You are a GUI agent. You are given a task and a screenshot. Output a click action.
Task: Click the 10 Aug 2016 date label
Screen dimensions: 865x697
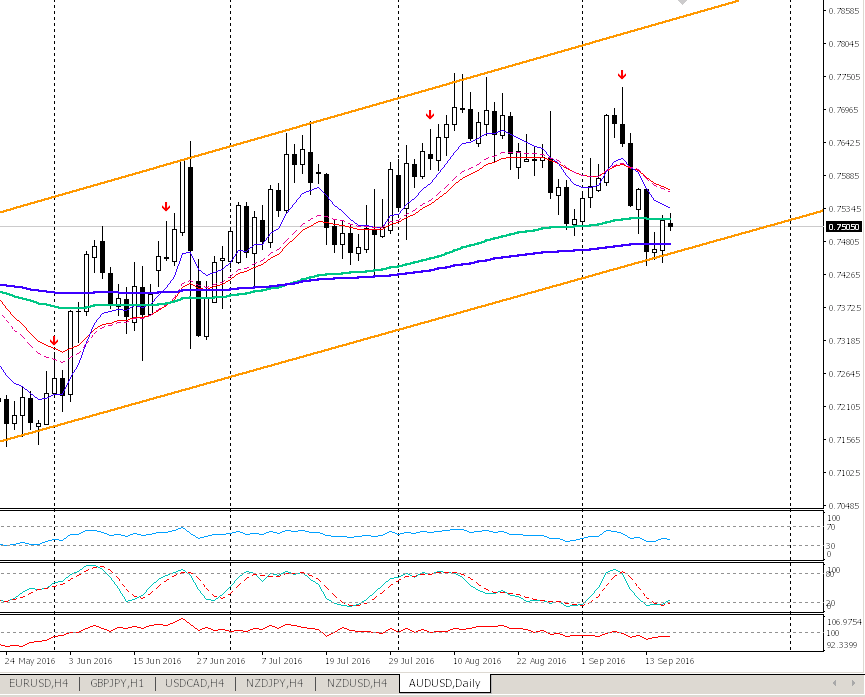coord(477,661)
